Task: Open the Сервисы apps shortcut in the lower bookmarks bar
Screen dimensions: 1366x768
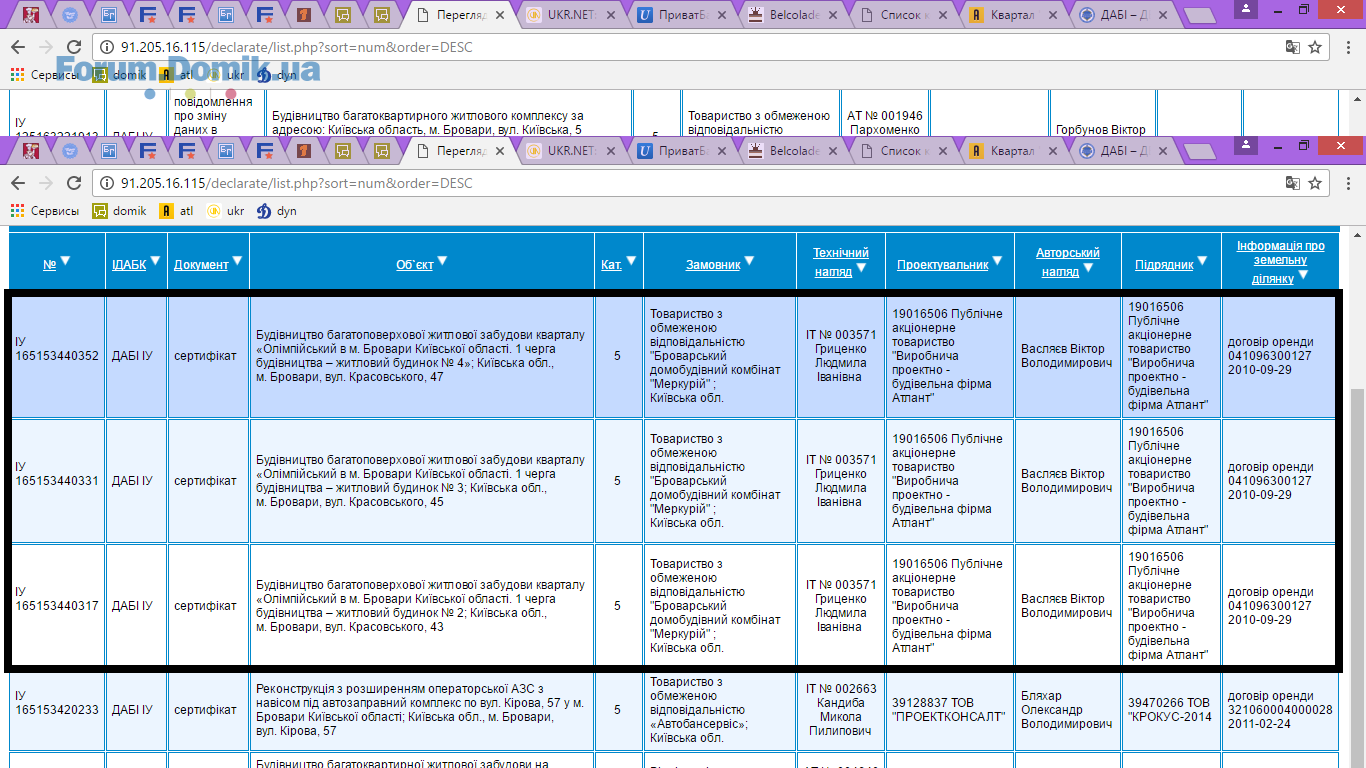Action: [x=45, y=211]
